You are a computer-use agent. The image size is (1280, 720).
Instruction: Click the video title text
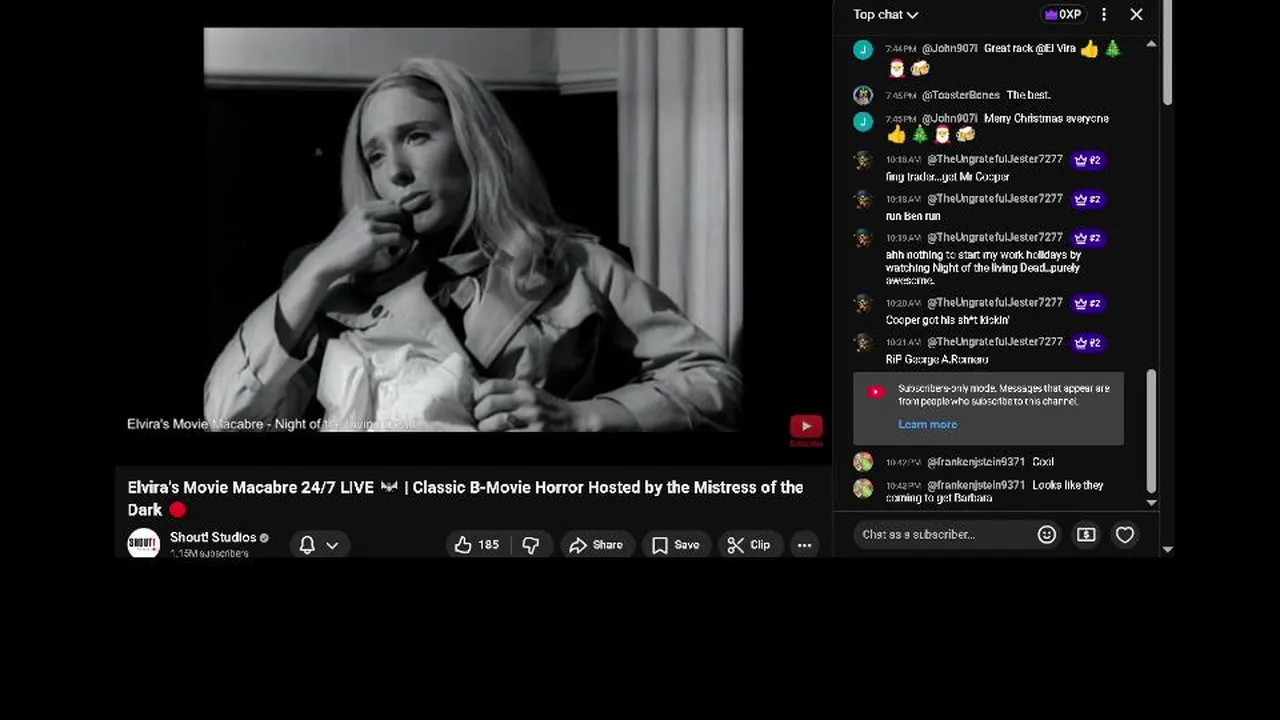point(465,498)
